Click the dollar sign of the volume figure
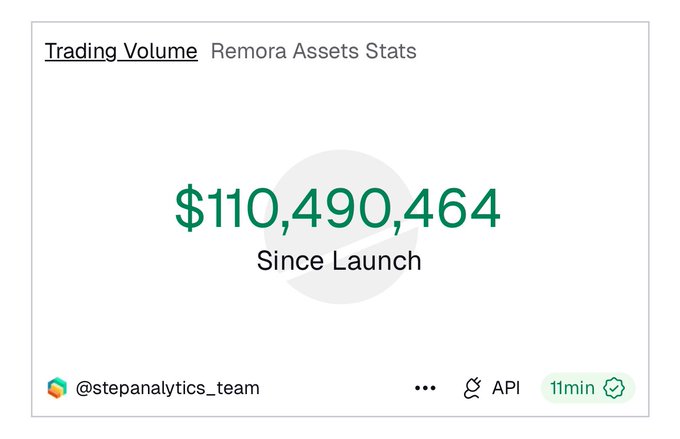 pyautogui.click(x=188, y=210)
